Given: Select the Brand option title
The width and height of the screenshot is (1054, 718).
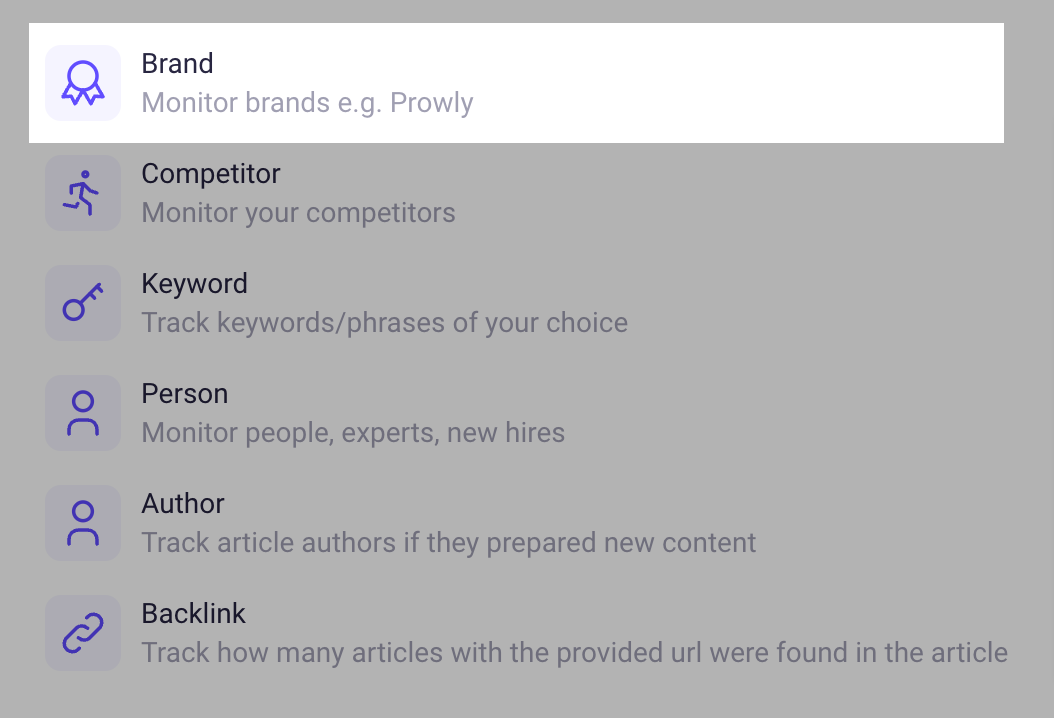Looking at the screenshot, I should pyautogui.click(x=177, y=64).
